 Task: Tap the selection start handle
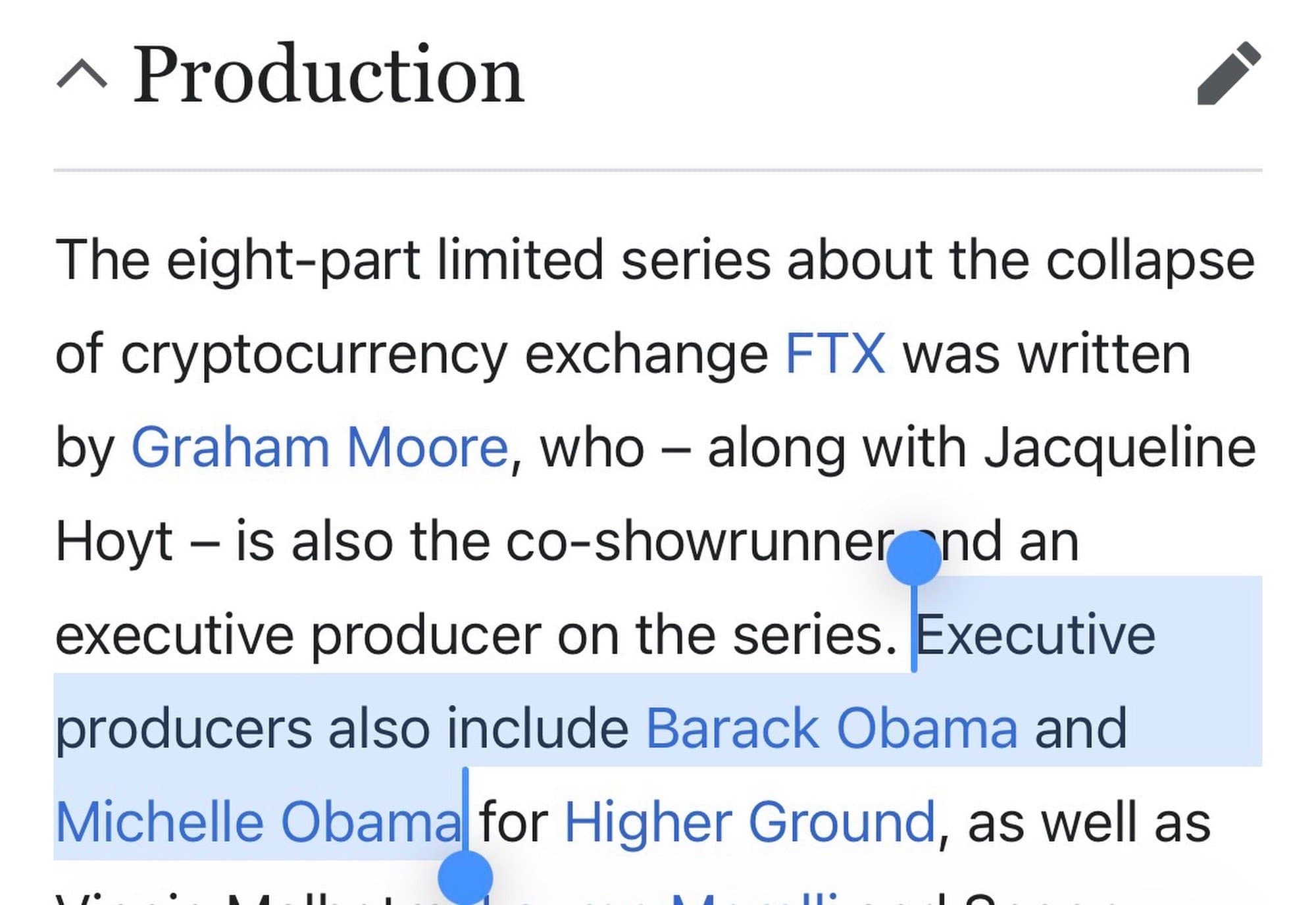[x=913, y=558]
